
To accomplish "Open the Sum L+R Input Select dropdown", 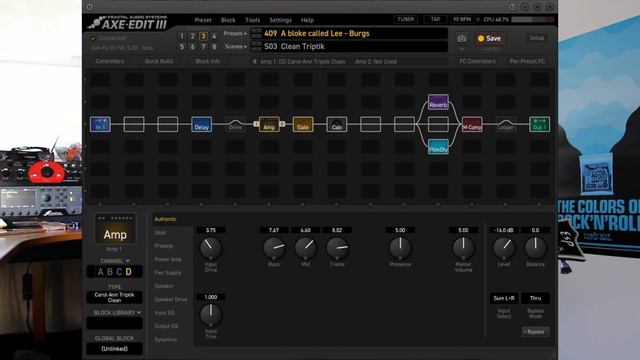I will click(x=504, y=298).
